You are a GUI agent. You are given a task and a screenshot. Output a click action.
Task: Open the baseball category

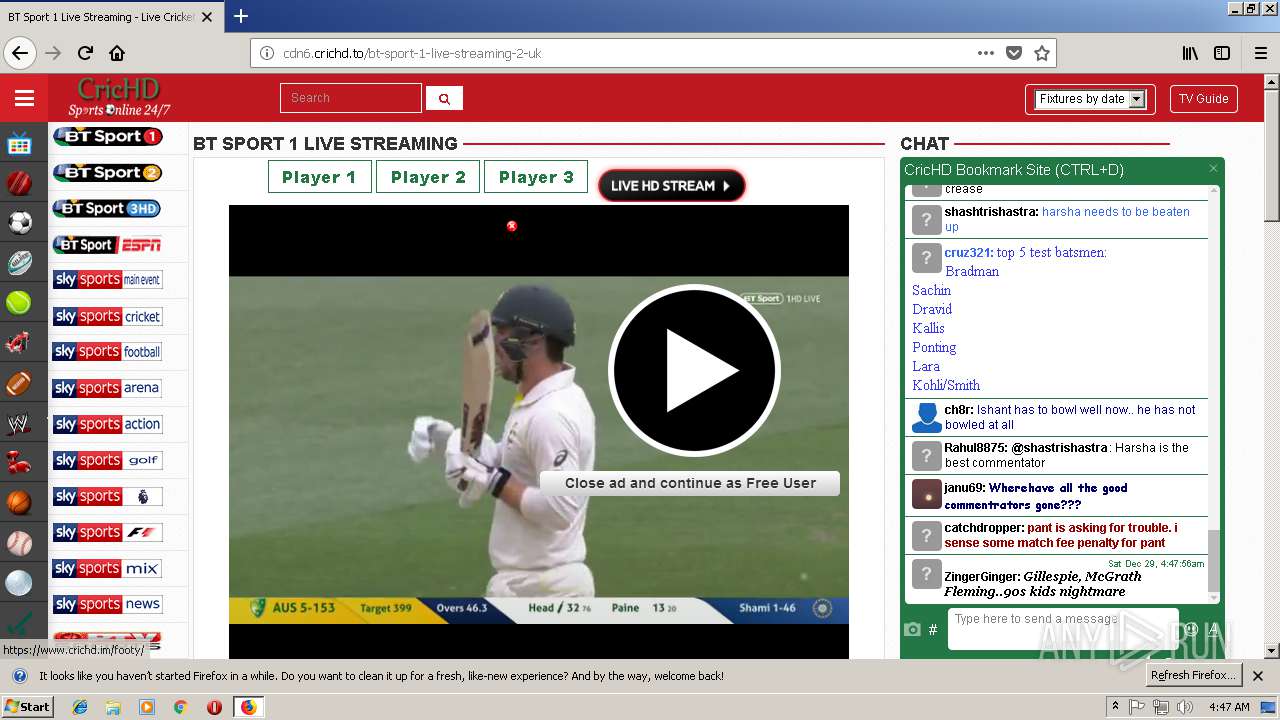point(19,543)
